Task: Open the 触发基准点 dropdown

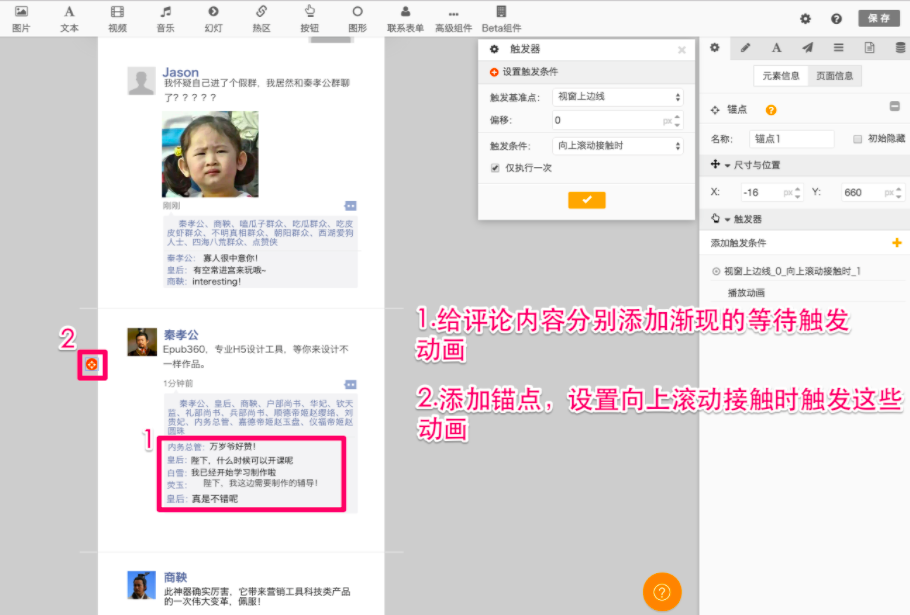Action: 617,97
